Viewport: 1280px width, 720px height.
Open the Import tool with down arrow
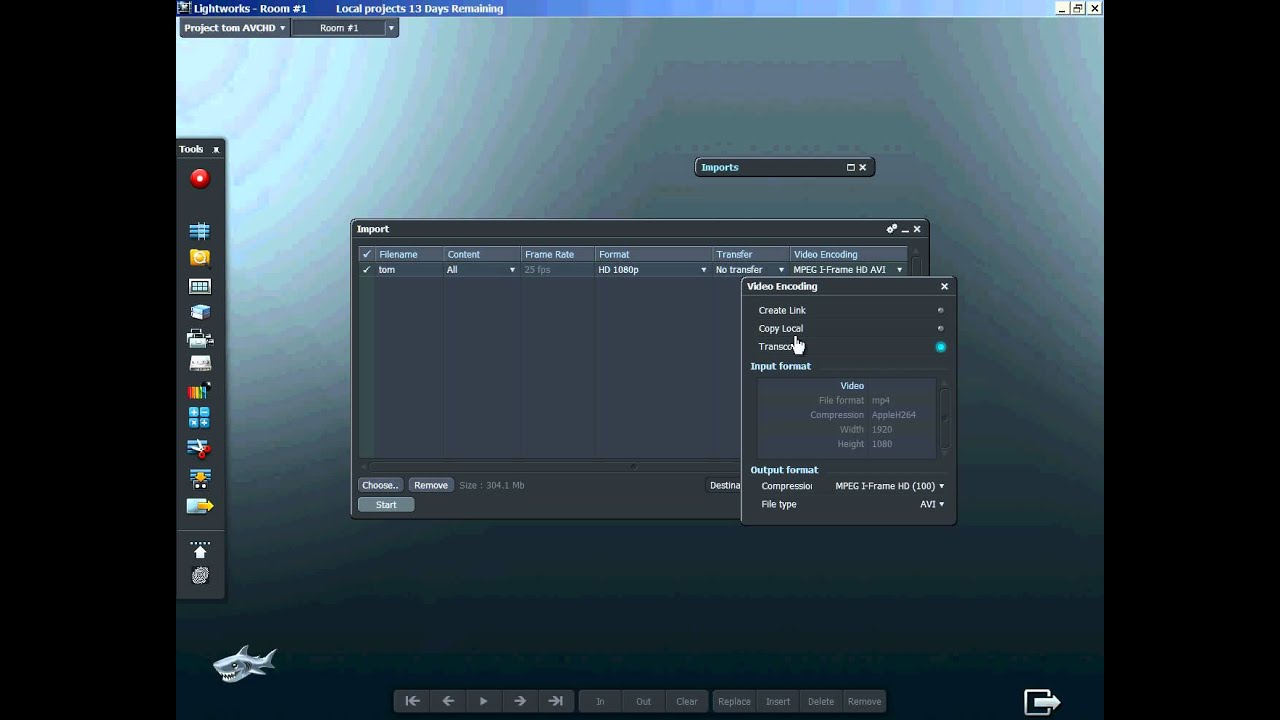pos(200,478)
